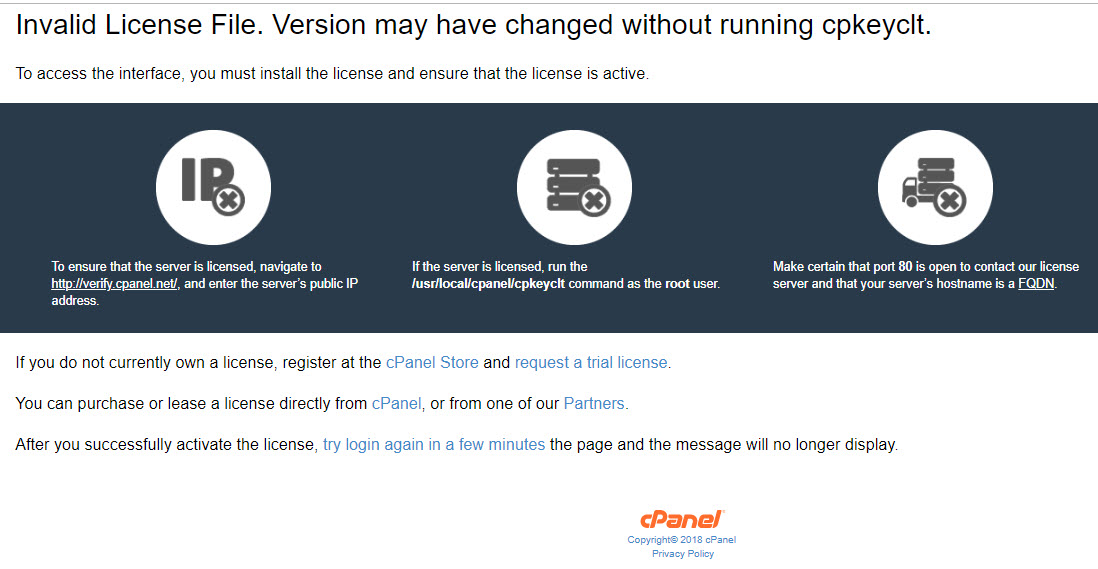Click "try login again in a few minutes"
This screenshot has width=1098, height=569.
click(x=434, y=445)
